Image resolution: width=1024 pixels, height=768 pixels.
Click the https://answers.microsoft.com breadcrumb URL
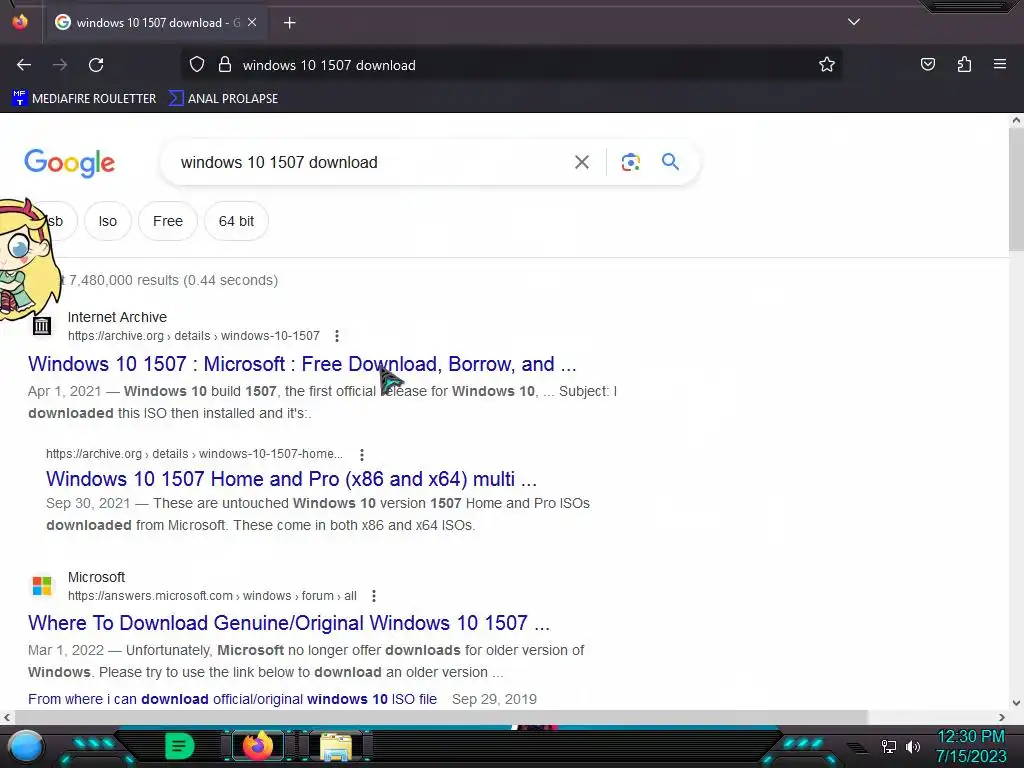coord(212,596)
